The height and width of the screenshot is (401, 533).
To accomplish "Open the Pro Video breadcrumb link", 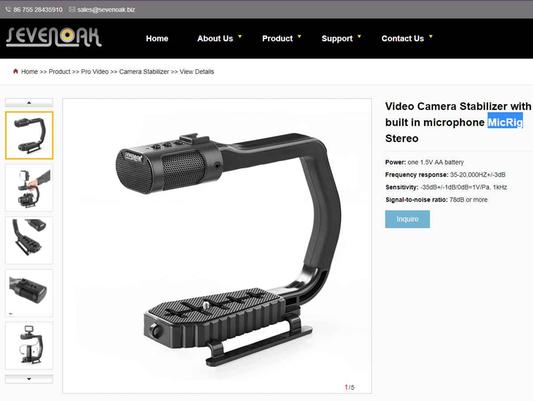I will click(x=94, y=72).
